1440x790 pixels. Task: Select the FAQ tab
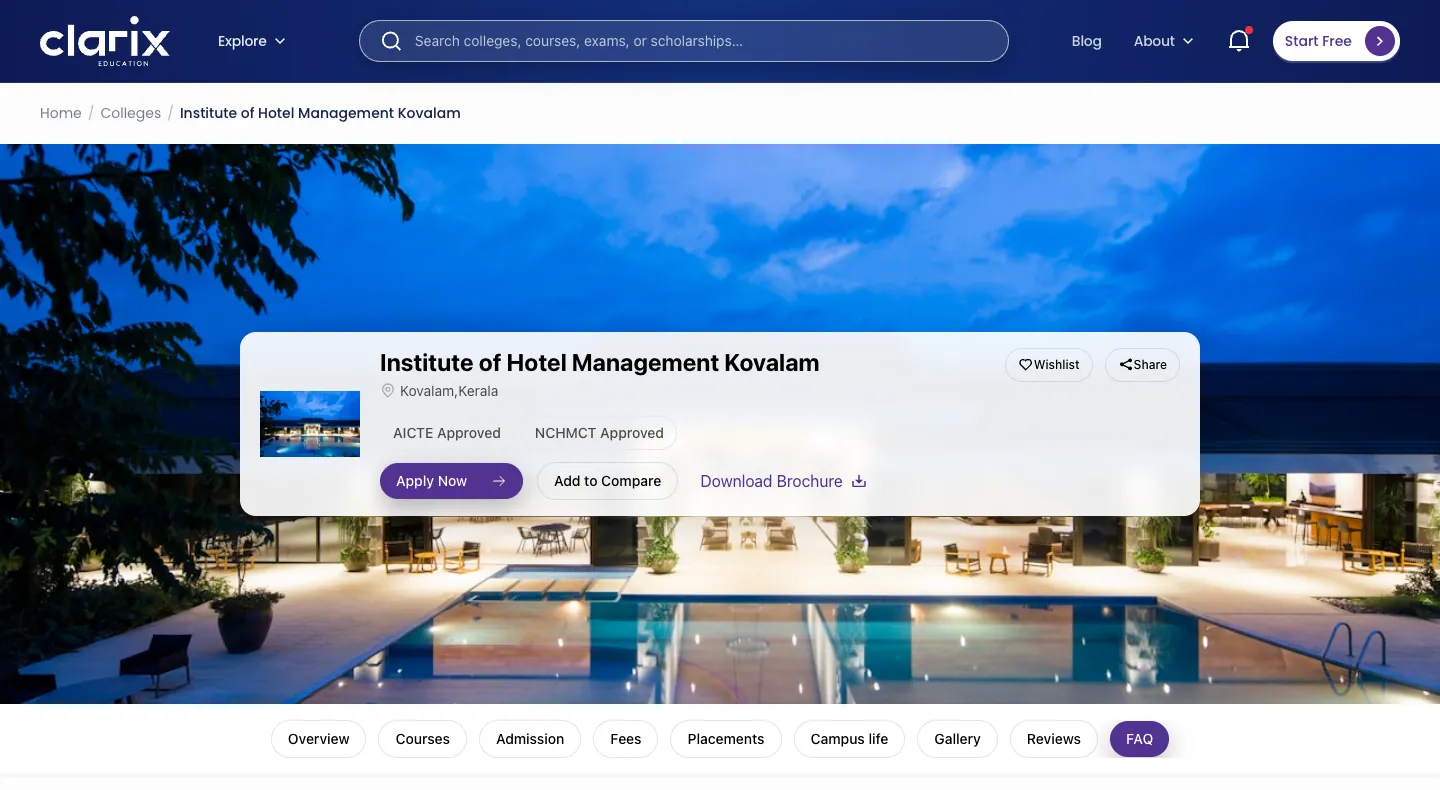click(1140, 739)
